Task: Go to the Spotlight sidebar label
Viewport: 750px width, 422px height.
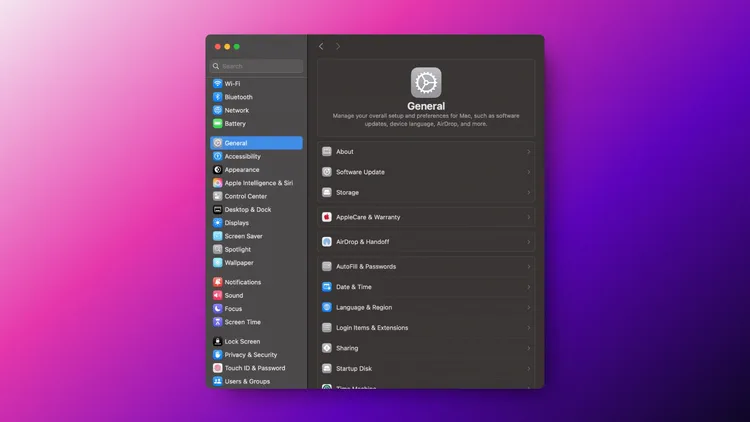Action: click(238, 249)
